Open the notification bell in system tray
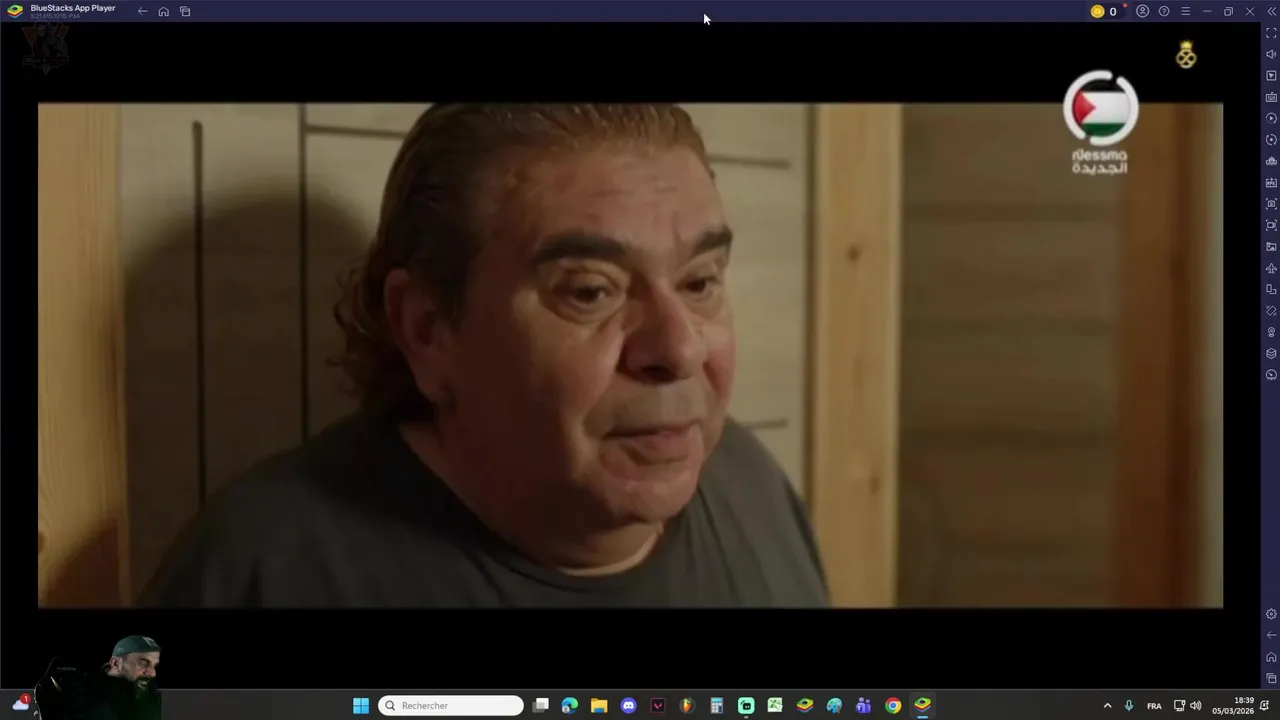 click(1265, 706)
